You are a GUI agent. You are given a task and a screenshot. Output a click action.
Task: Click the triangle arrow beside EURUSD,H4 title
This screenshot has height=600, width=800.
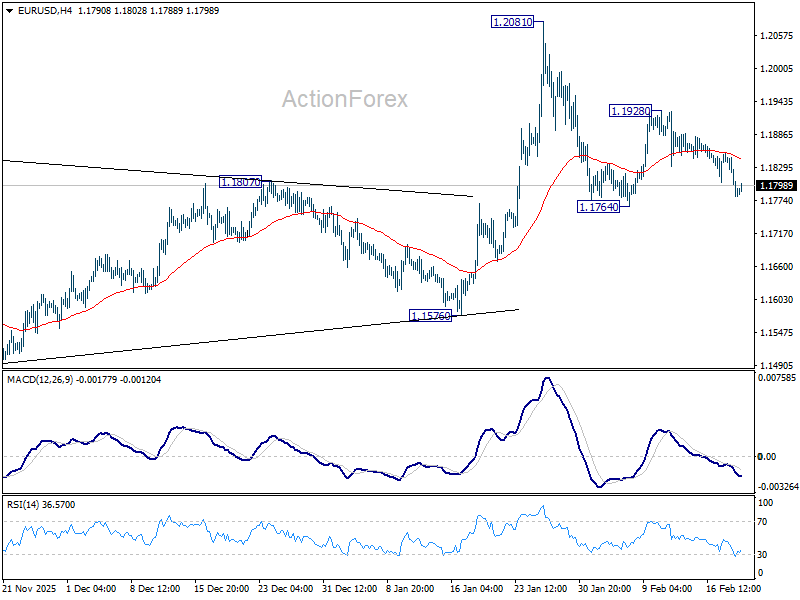[x=10, y=11]
